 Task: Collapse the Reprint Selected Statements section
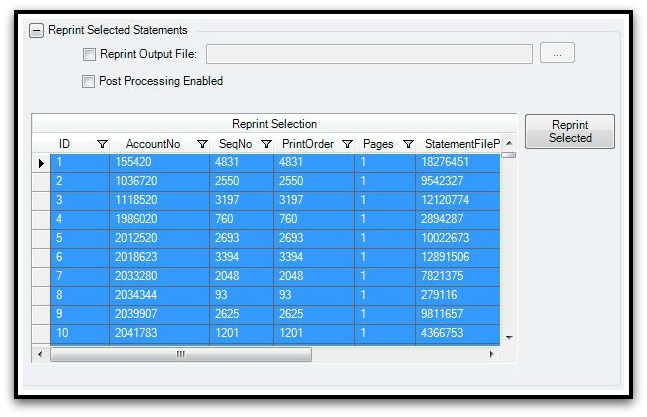point(36,31)
